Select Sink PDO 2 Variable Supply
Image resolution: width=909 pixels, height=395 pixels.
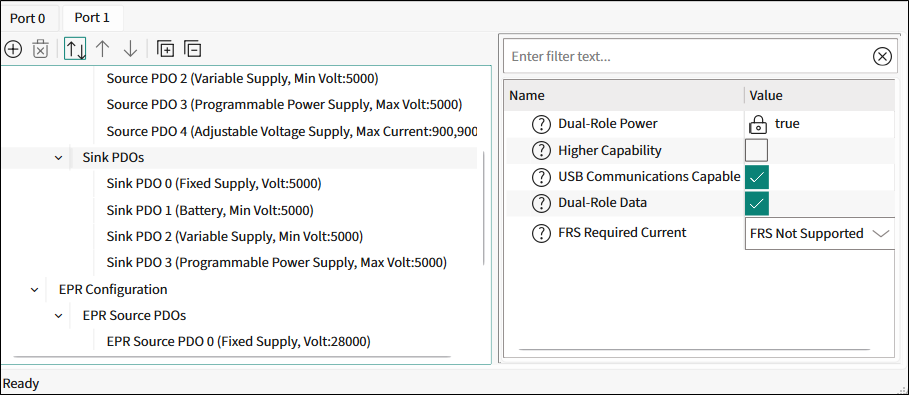[235, 237]
